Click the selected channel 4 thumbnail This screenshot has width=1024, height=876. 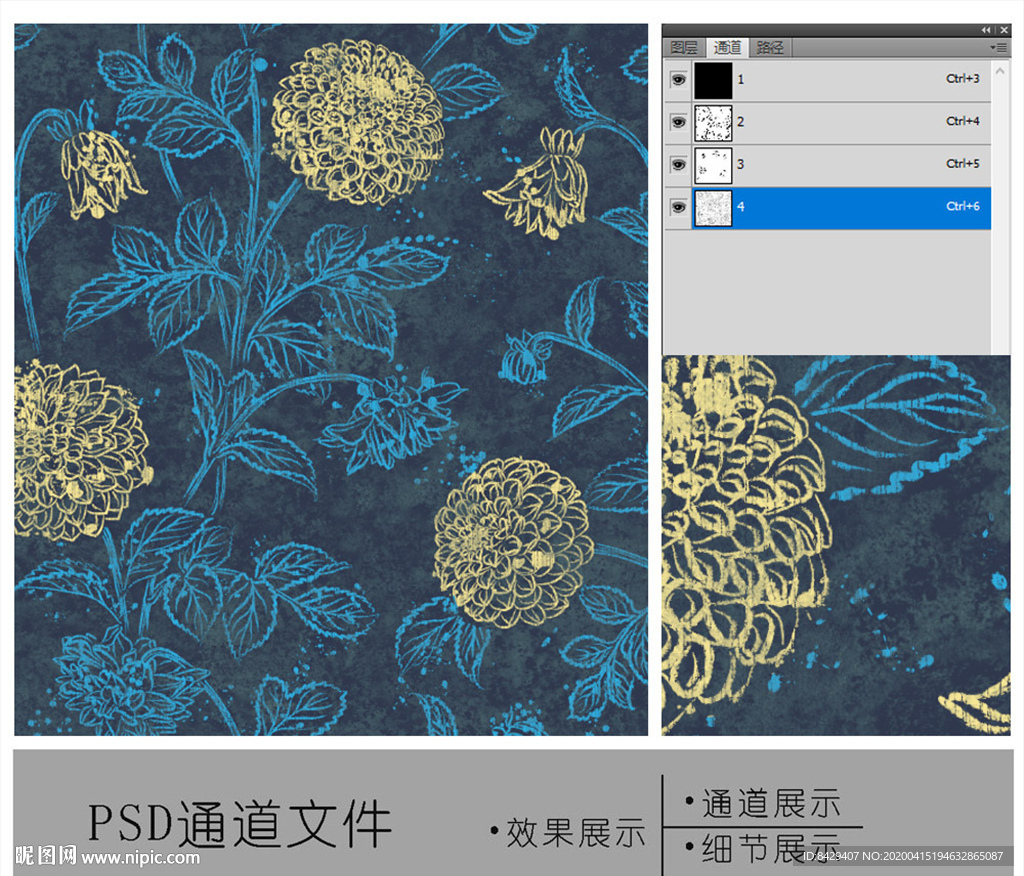click(x=712, y=207)
